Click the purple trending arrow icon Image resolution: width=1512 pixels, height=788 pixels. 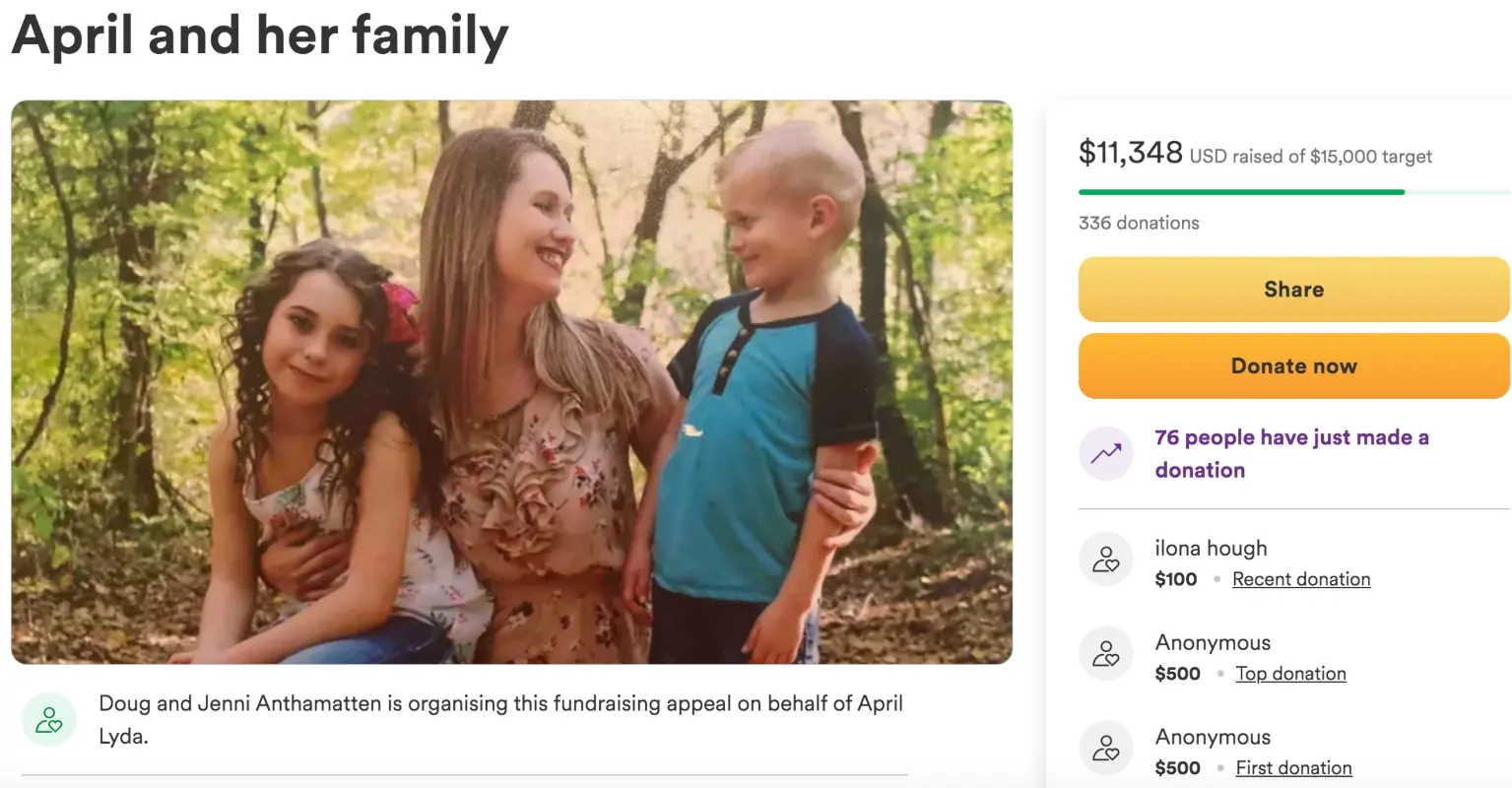(x=1105, y=453)
